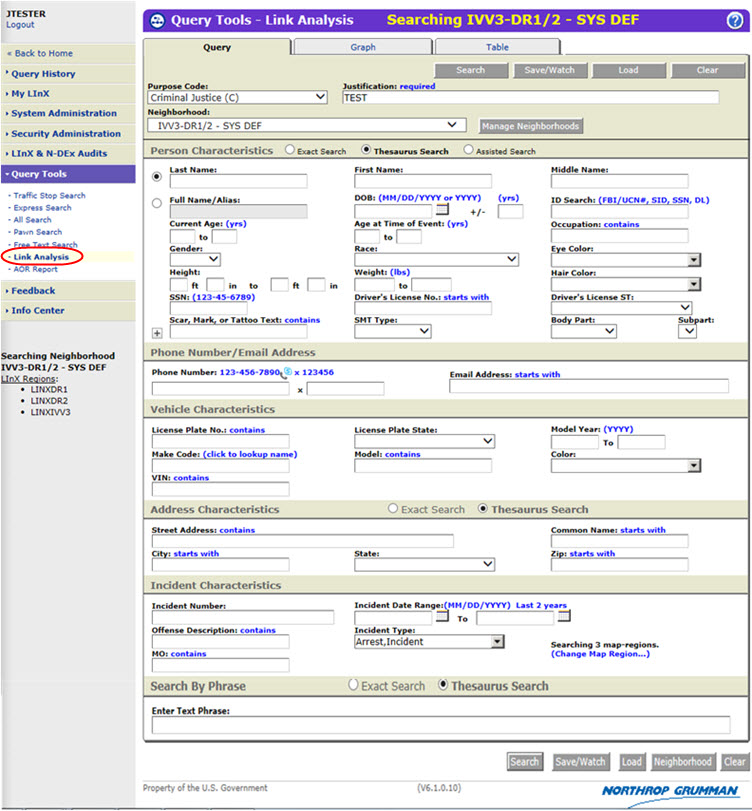Screen dimensions: 752x811
Task: Open the vehicle Color dropdown
Action: 626,466
